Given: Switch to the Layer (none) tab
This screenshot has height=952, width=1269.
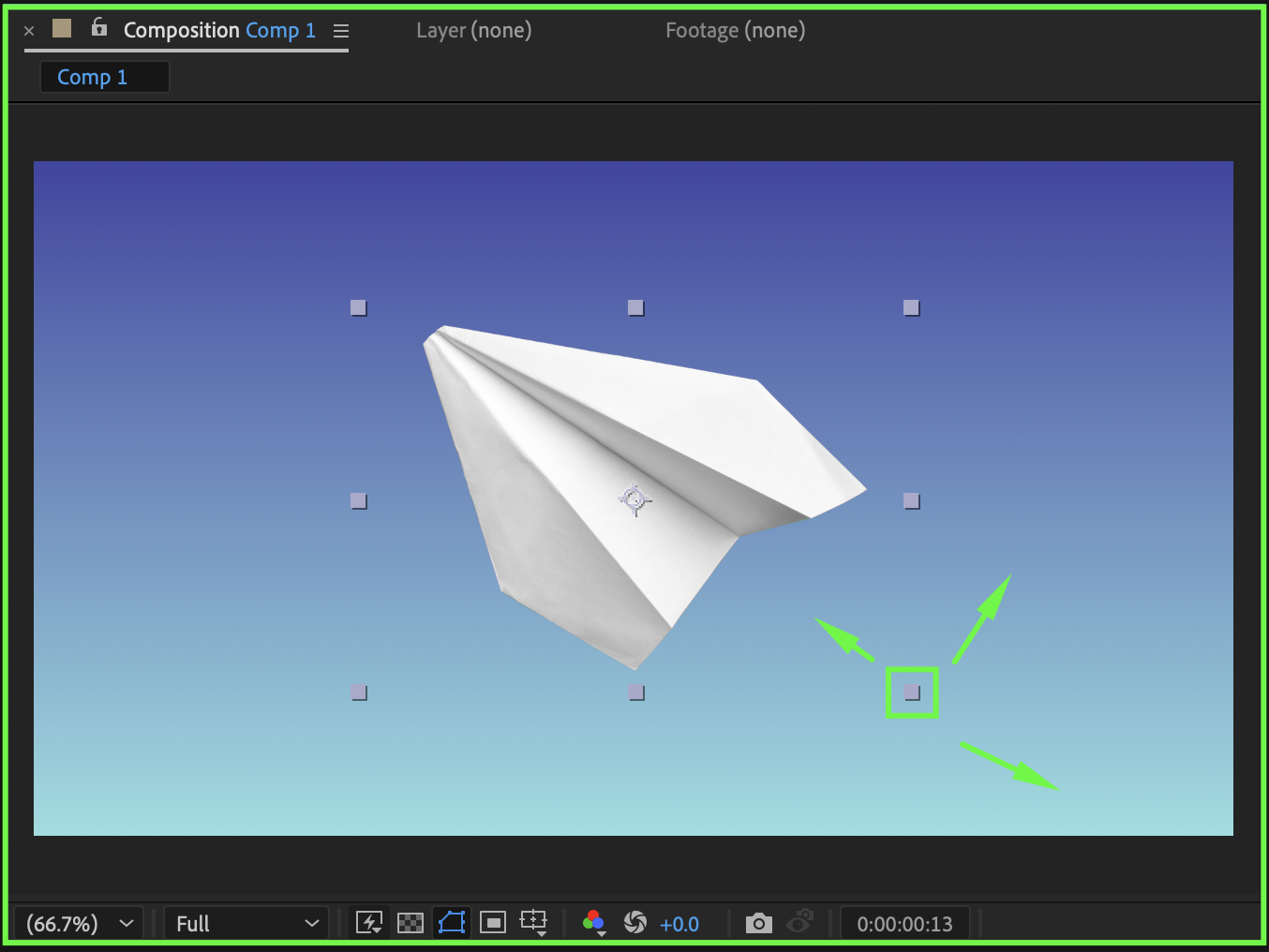Looking at the screenshot, I should click(x=473, y=30).
